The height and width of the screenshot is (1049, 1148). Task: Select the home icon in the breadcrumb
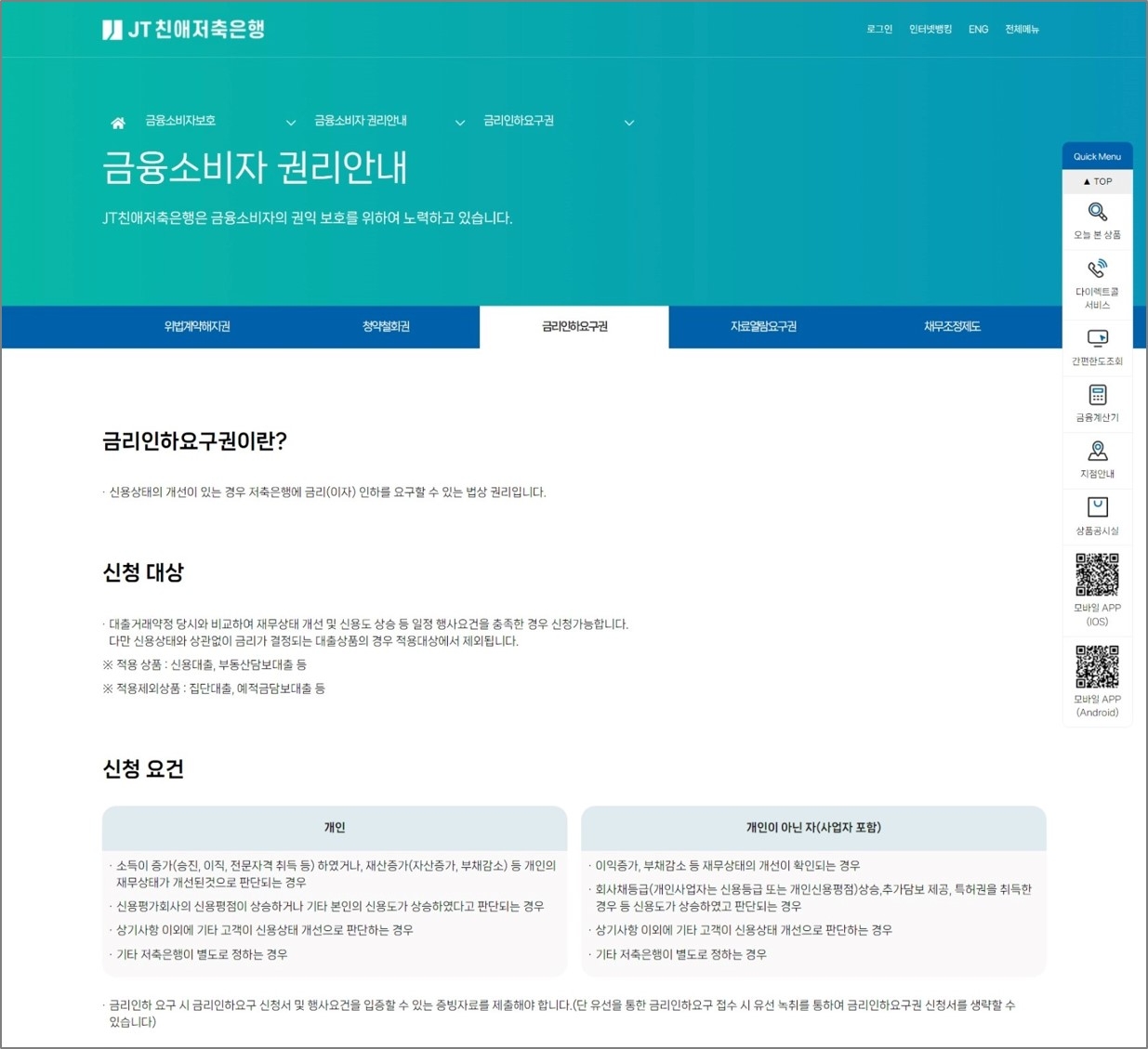coord(117,121)
